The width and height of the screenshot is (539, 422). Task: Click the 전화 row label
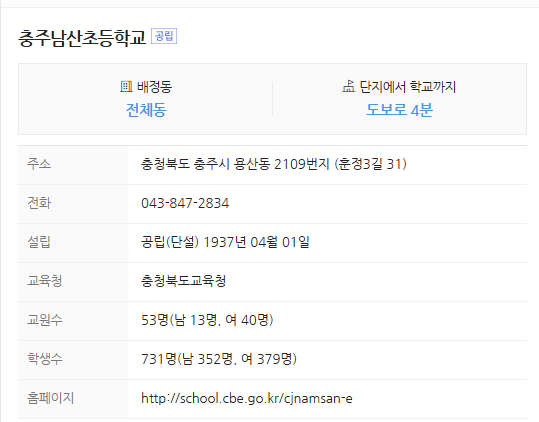[x=39, y=203]
